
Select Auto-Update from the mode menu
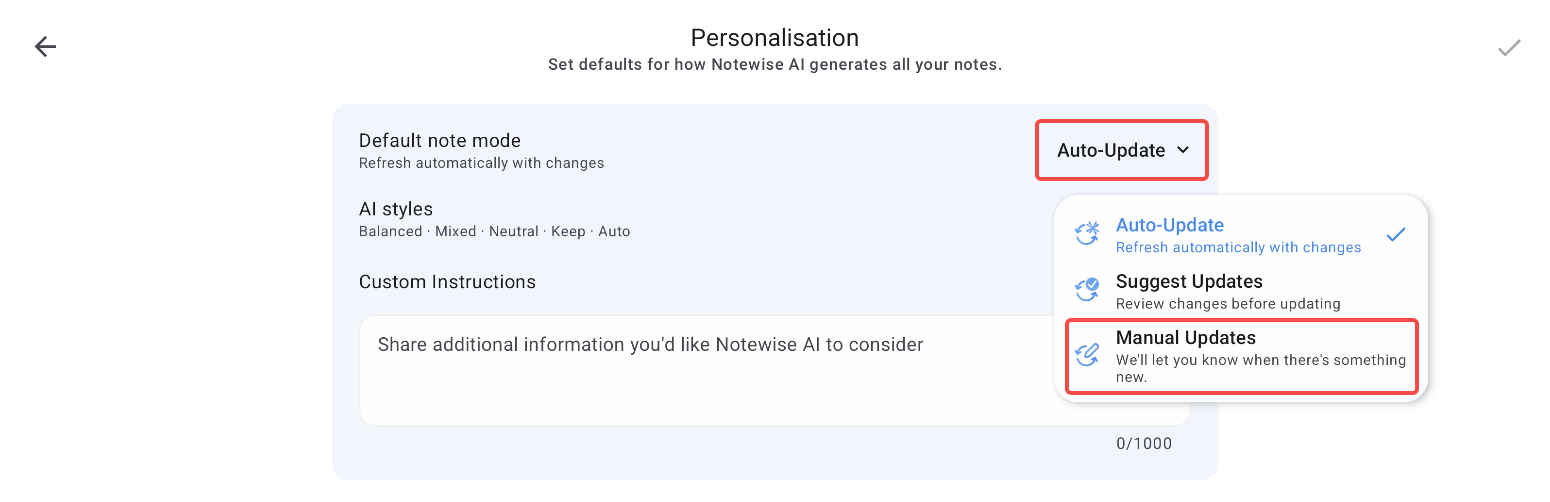tap(1241, 235)
